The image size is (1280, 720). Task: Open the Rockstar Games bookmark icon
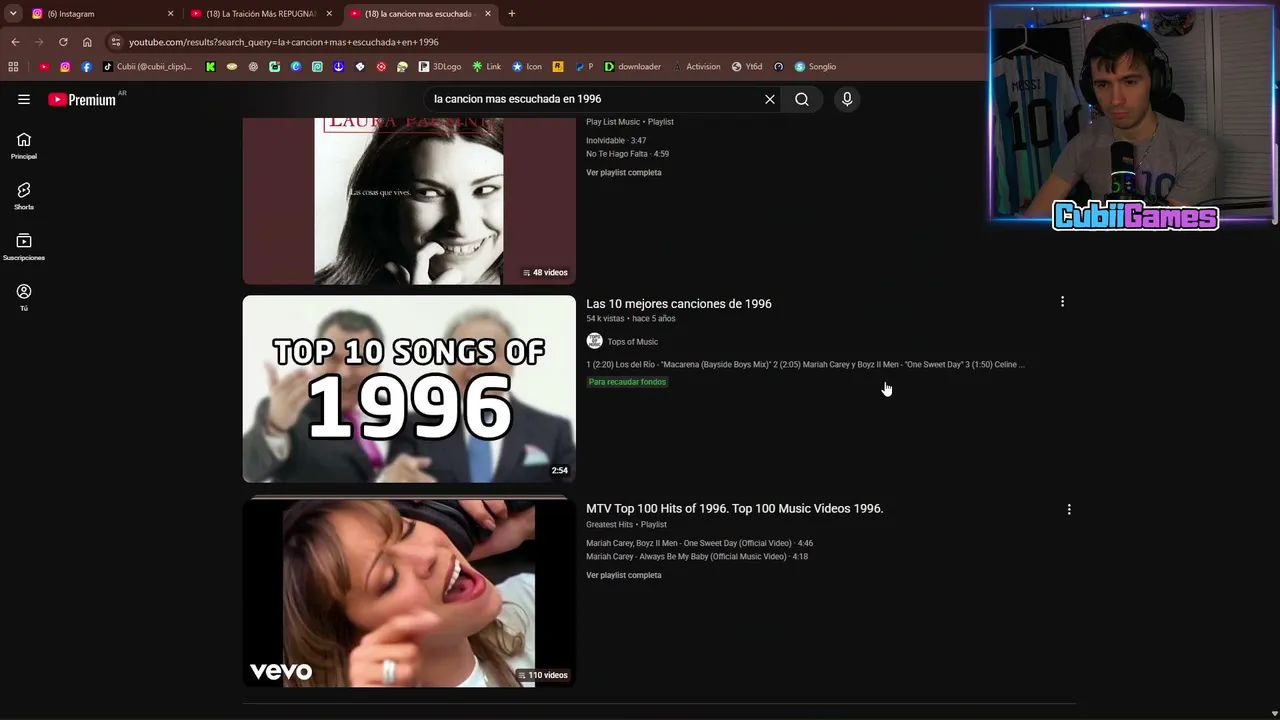pos(558,67)
